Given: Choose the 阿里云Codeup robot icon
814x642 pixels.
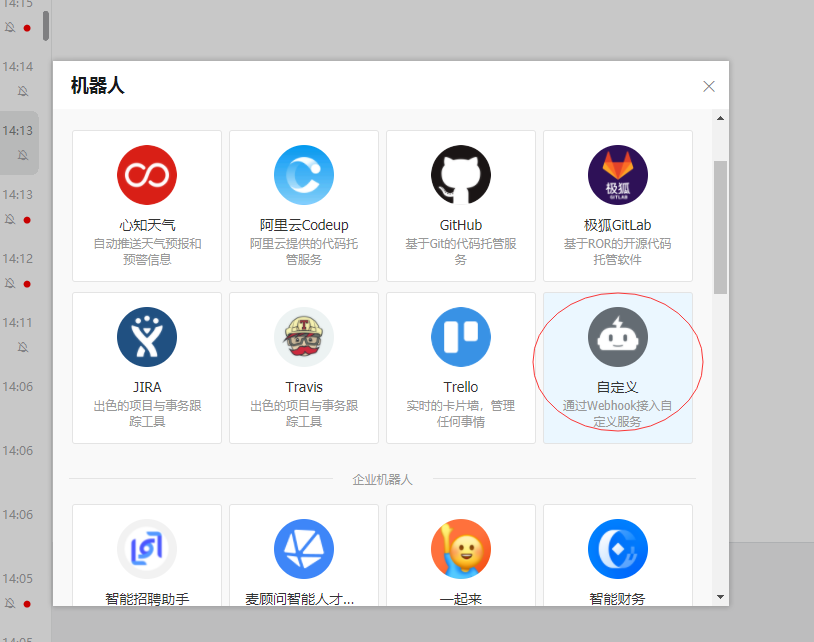Looking at the screenshot, I should pyautogui.click(x=304, y=175).
